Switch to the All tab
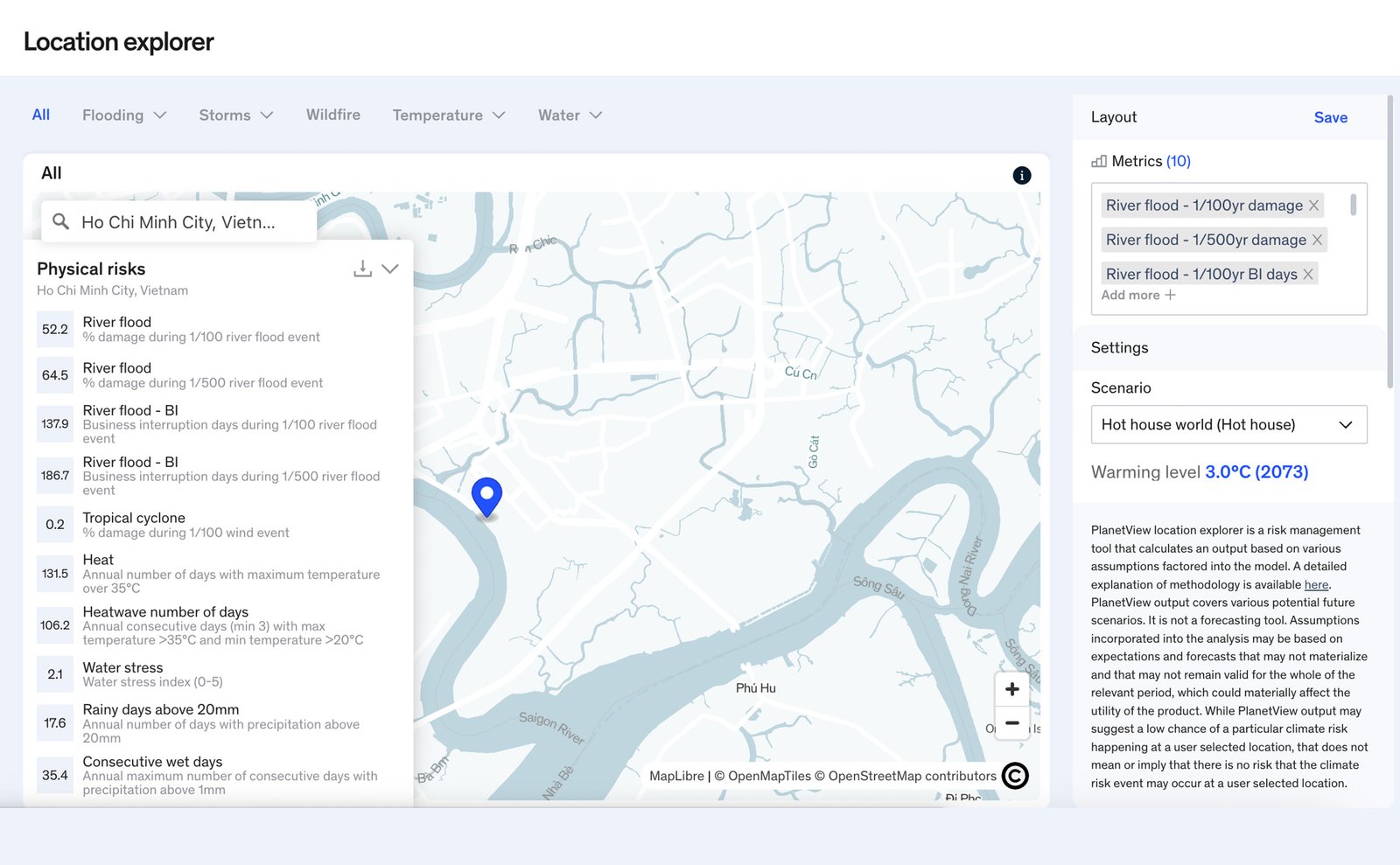This screenshot has width=1400, height=865. tap(41, 115)
